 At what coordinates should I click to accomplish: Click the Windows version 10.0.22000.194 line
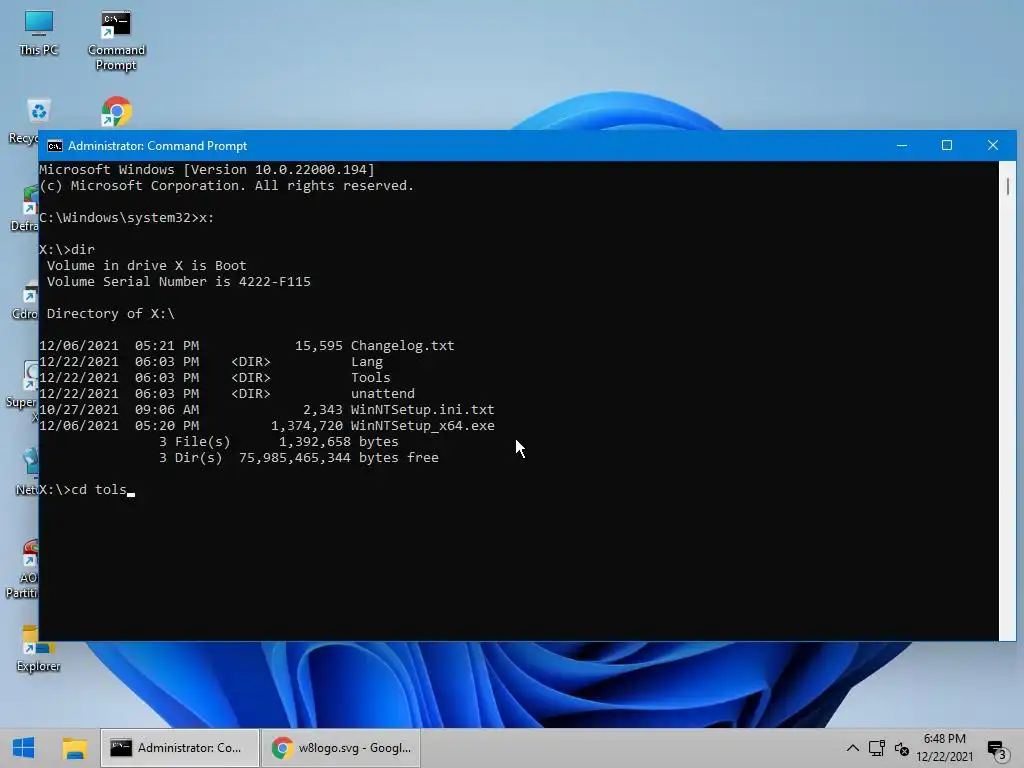[207, 170]
